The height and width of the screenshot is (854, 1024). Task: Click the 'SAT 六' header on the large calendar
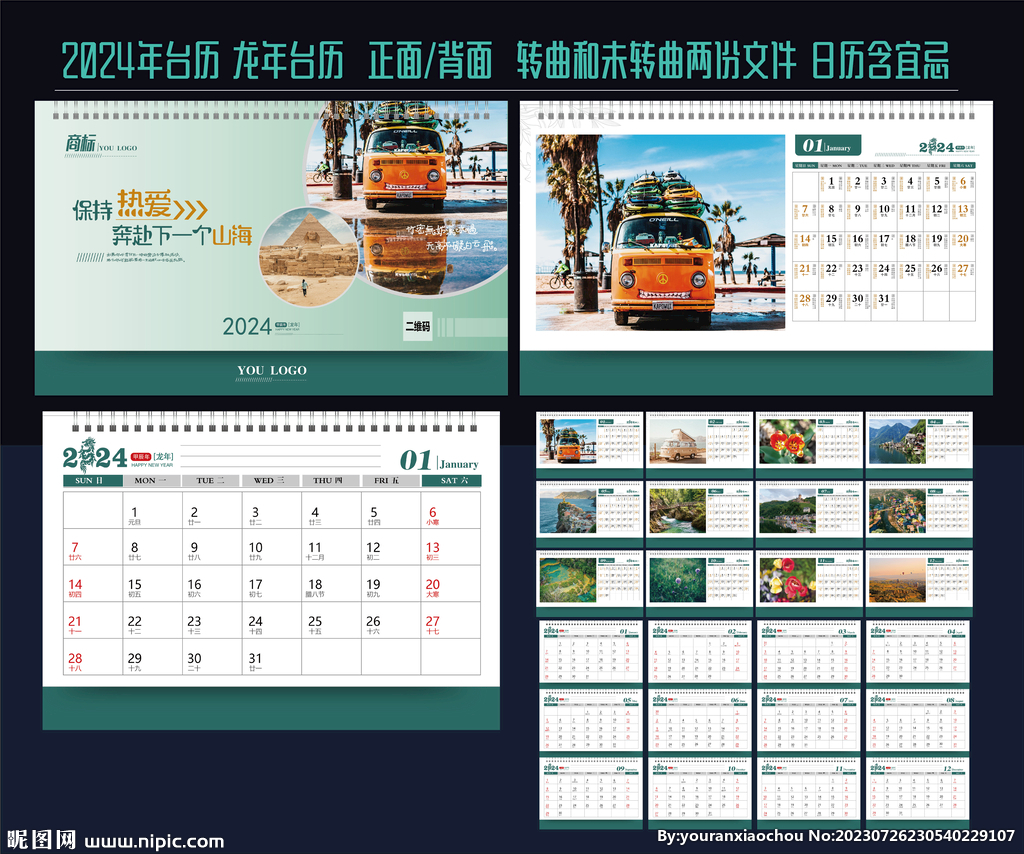click(x=451, y=481)
